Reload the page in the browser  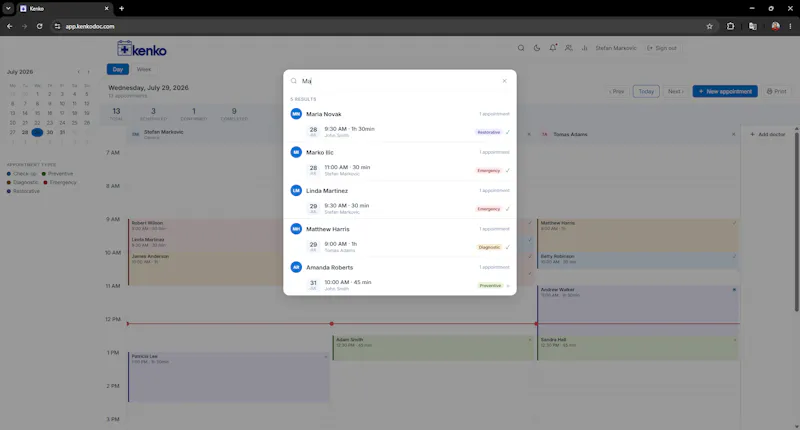(39, 26)
